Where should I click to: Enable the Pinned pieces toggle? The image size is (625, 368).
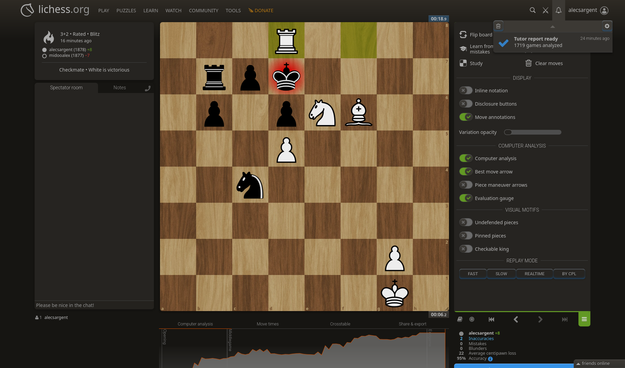[x=466, y=236]
